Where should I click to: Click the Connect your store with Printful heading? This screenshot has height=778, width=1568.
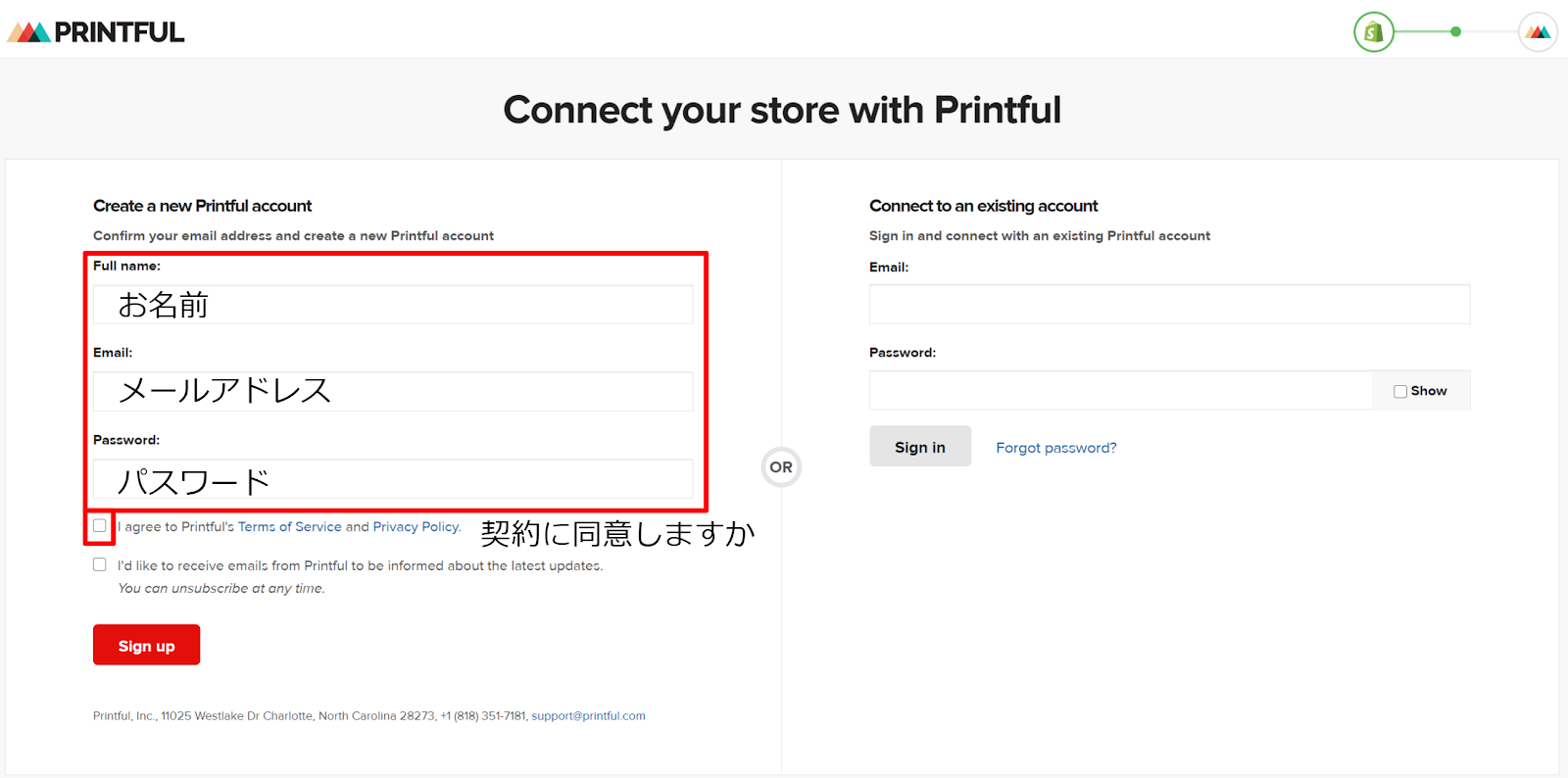coord(782,110)
